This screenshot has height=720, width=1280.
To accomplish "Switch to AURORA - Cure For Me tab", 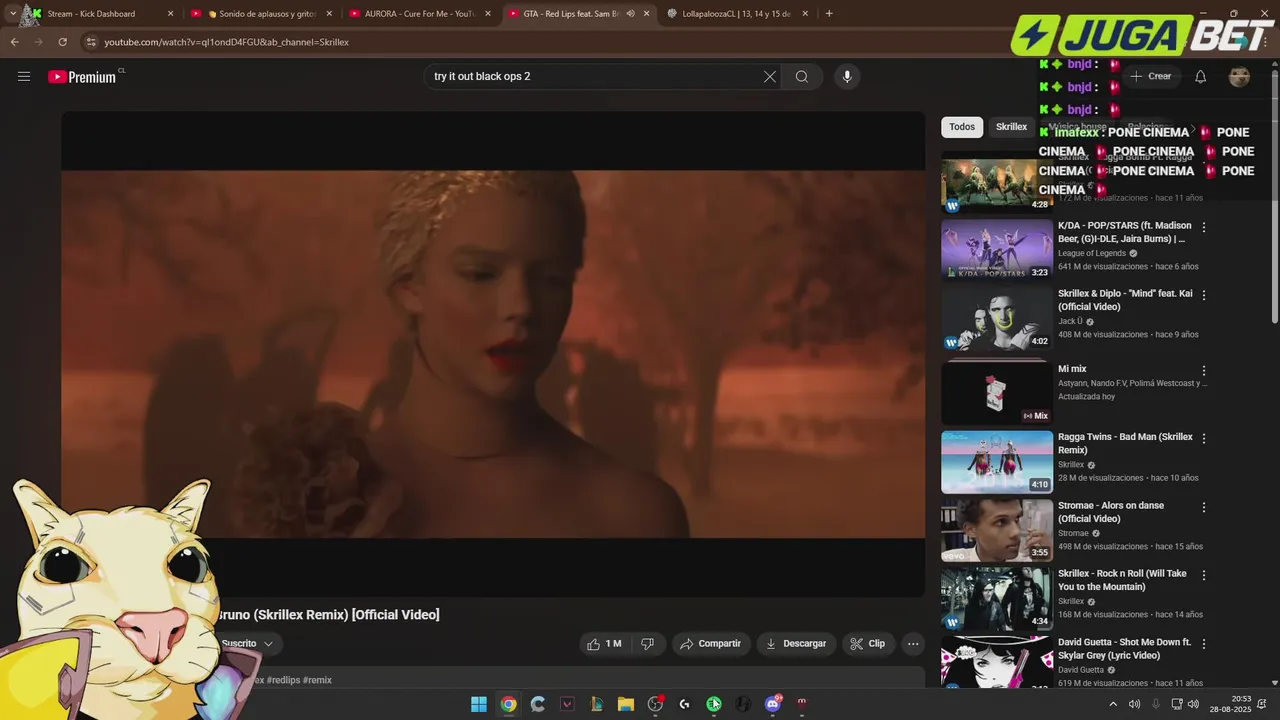I will tap(420, 14).
